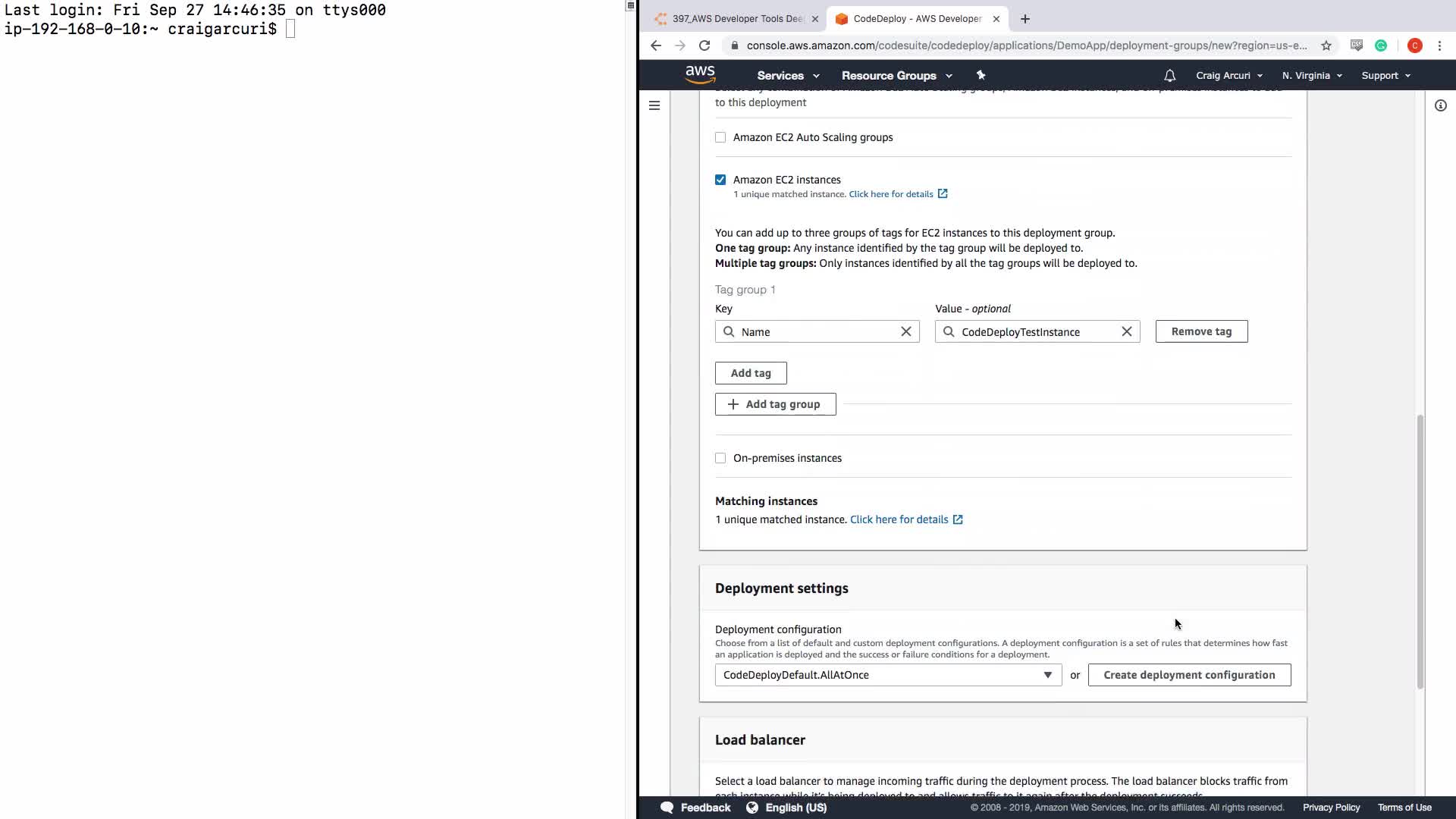Click the page vertical scrollbar thumb
The height and width of the screenshot is (819, 1456).
coord(1420,551)
